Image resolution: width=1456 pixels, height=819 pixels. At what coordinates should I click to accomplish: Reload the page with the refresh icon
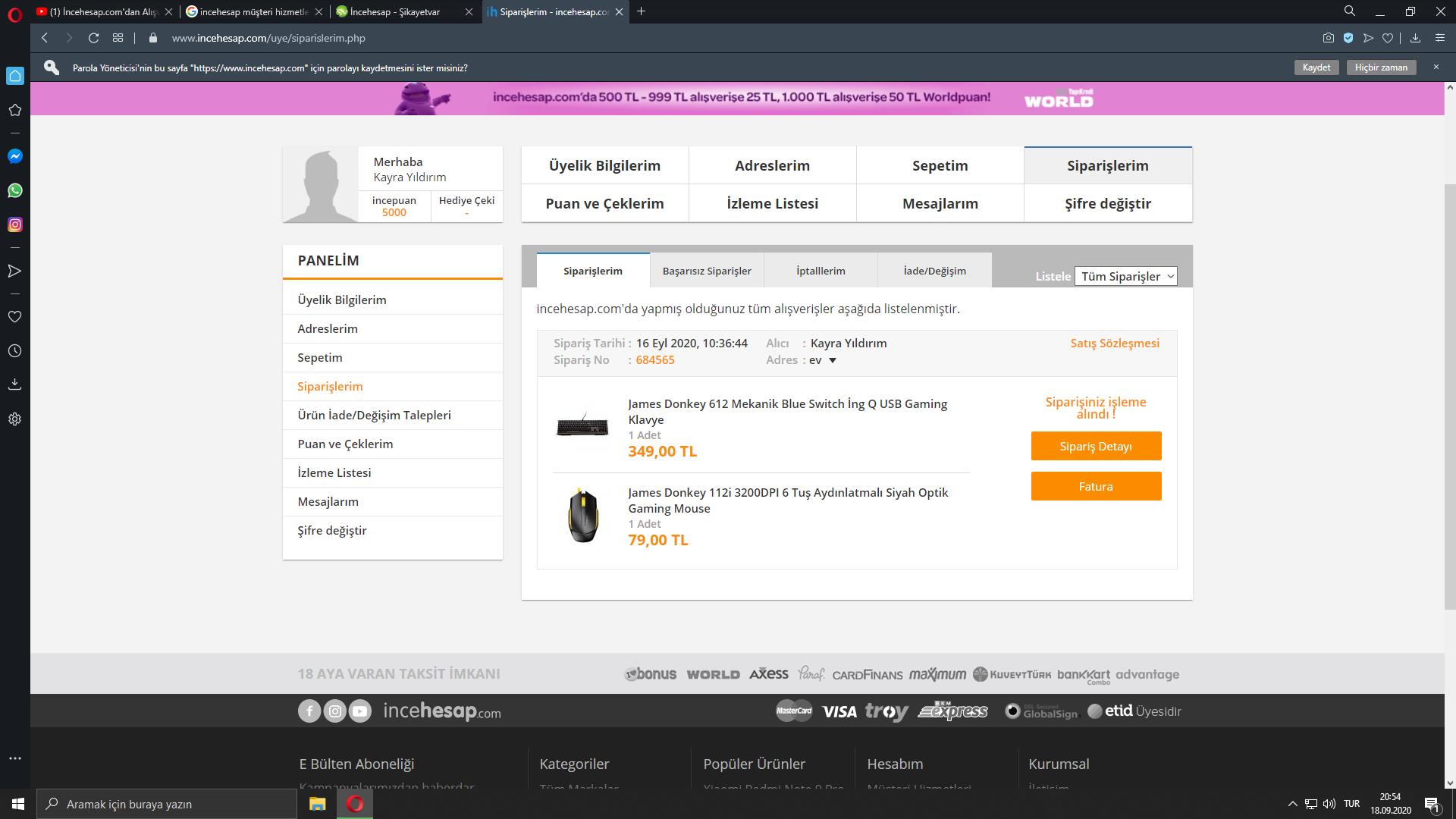click(x=93, y=38)
